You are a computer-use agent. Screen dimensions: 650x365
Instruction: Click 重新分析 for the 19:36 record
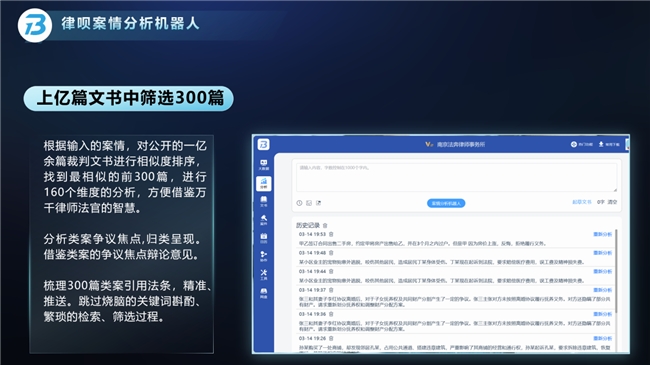tap(603, 314)
